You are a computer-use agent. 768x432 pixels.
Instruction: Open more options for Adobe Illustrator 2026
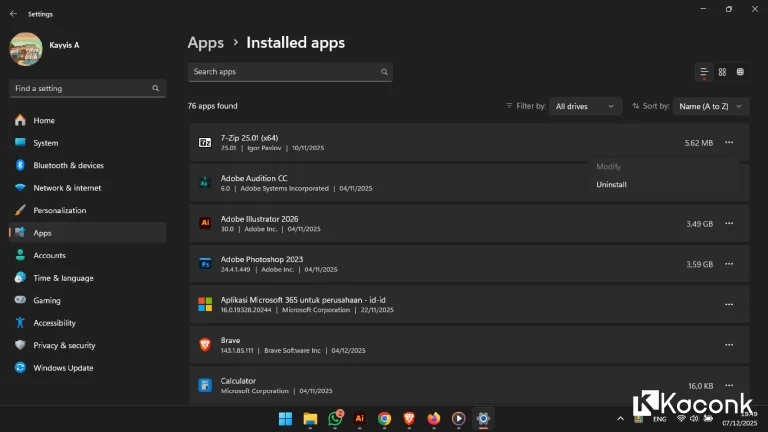[x=729, y=223]
